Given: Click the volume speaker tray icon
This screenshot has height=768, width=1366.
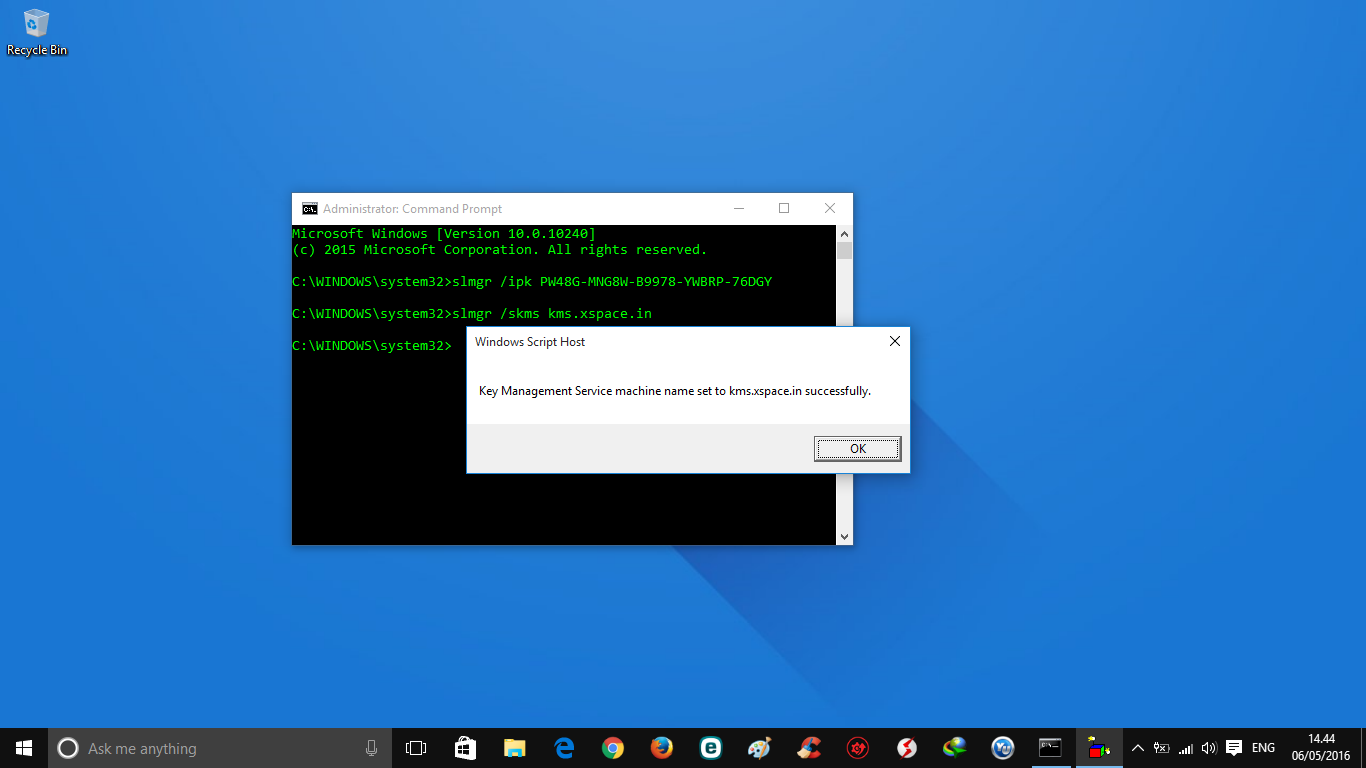Looking at the screenshot, I should pyautogui.click(x=1209, y=748).
